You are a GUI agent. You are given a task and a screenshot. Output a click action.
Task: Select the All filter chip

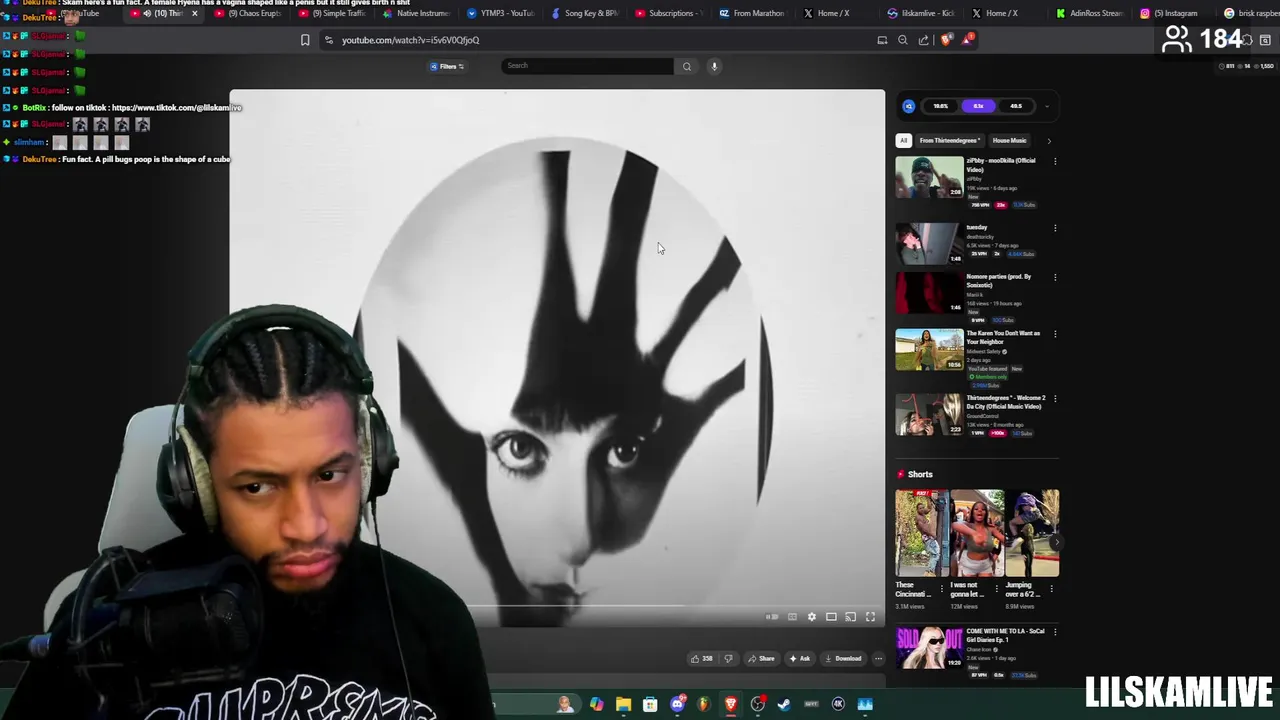tap(903, 140)
